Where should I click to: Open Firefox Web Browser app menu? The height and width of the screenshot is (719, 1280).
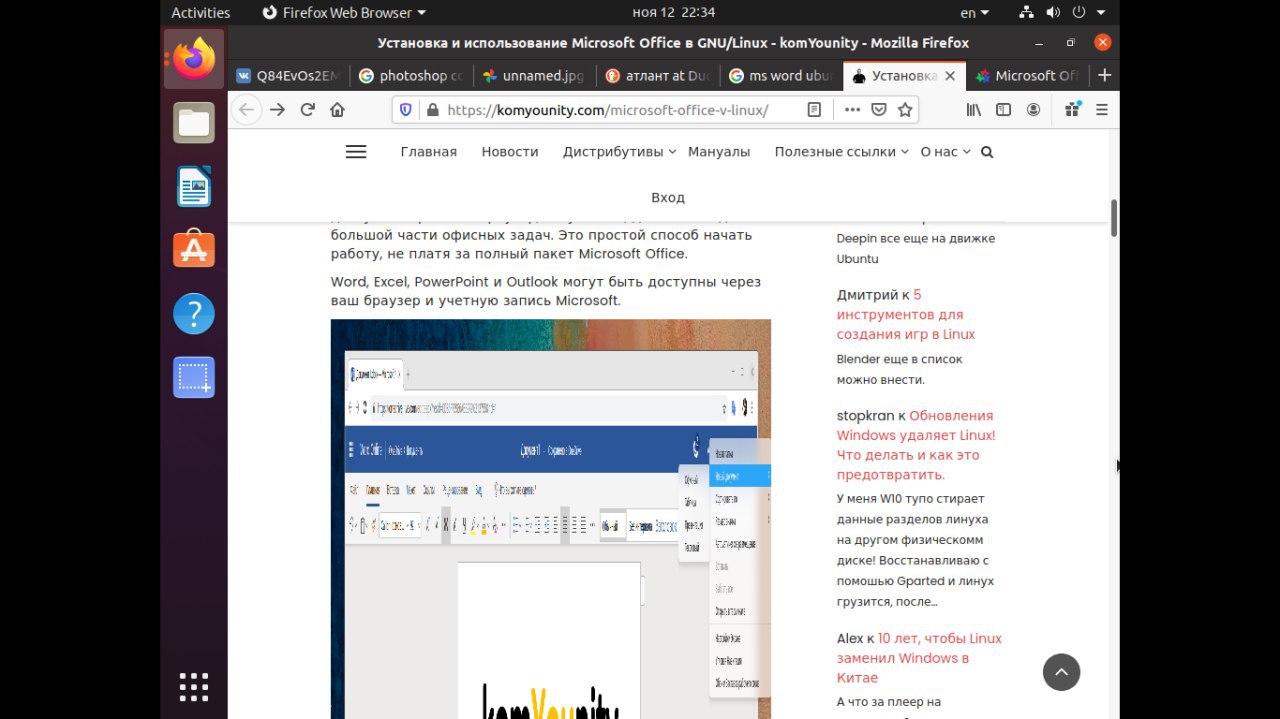pos(344,13)
